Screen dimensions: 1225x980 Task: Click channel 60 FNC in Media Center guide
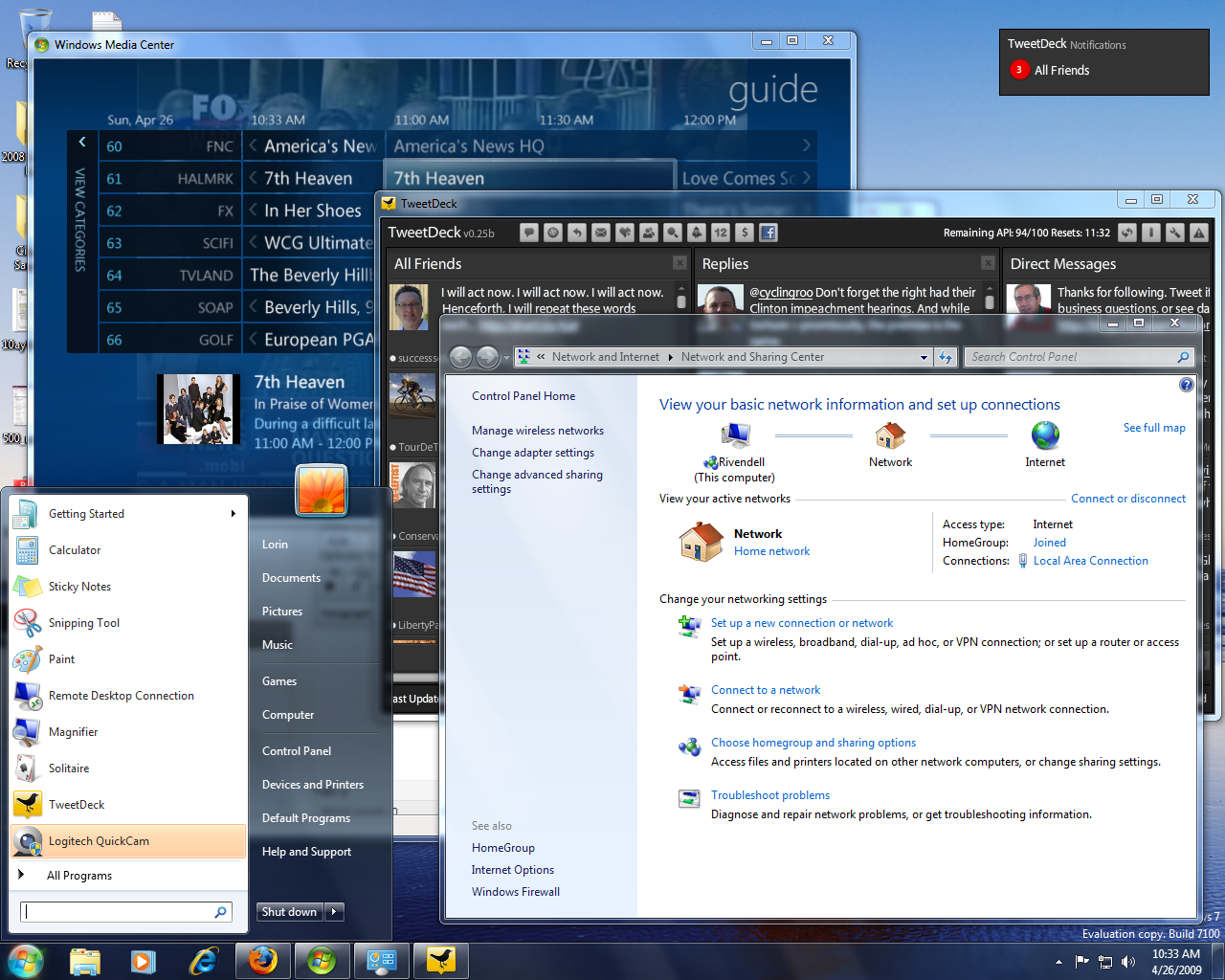pos(170,146)
